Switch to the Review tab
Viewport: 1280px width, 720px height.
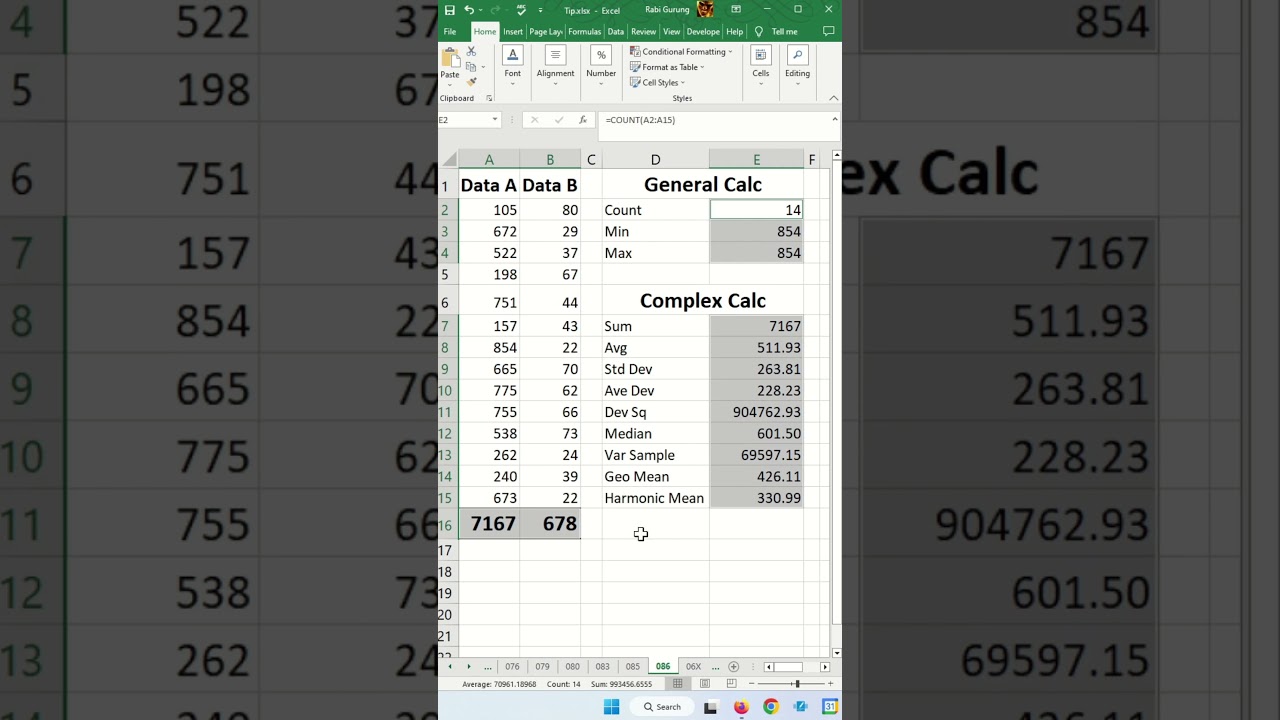pyautogui.click(x=644, y=32)
